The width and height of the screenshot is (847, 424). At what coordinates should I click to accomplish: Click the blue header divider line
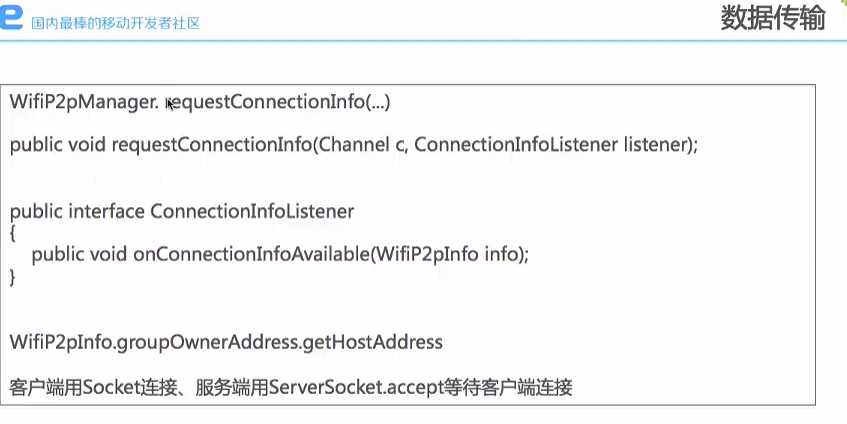[424, 40]
